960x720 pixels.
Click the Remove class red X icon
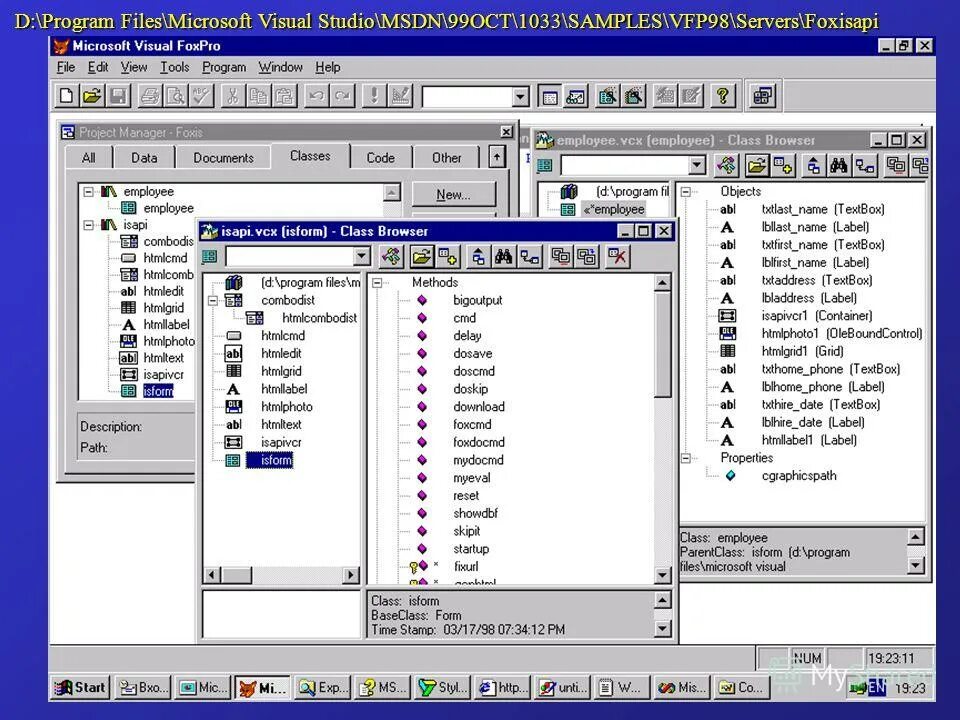(617, 256)
